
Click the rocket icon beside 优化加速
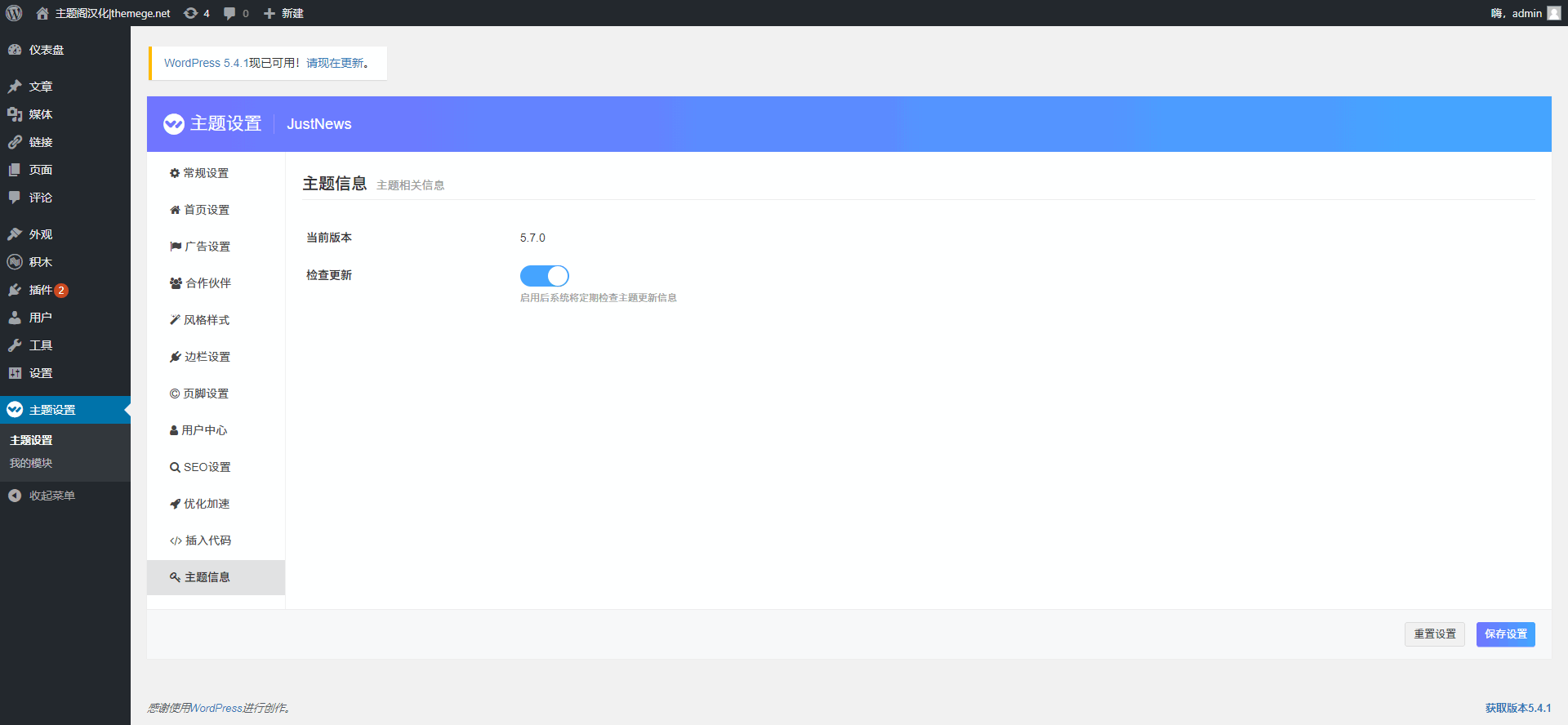[175, 504]
